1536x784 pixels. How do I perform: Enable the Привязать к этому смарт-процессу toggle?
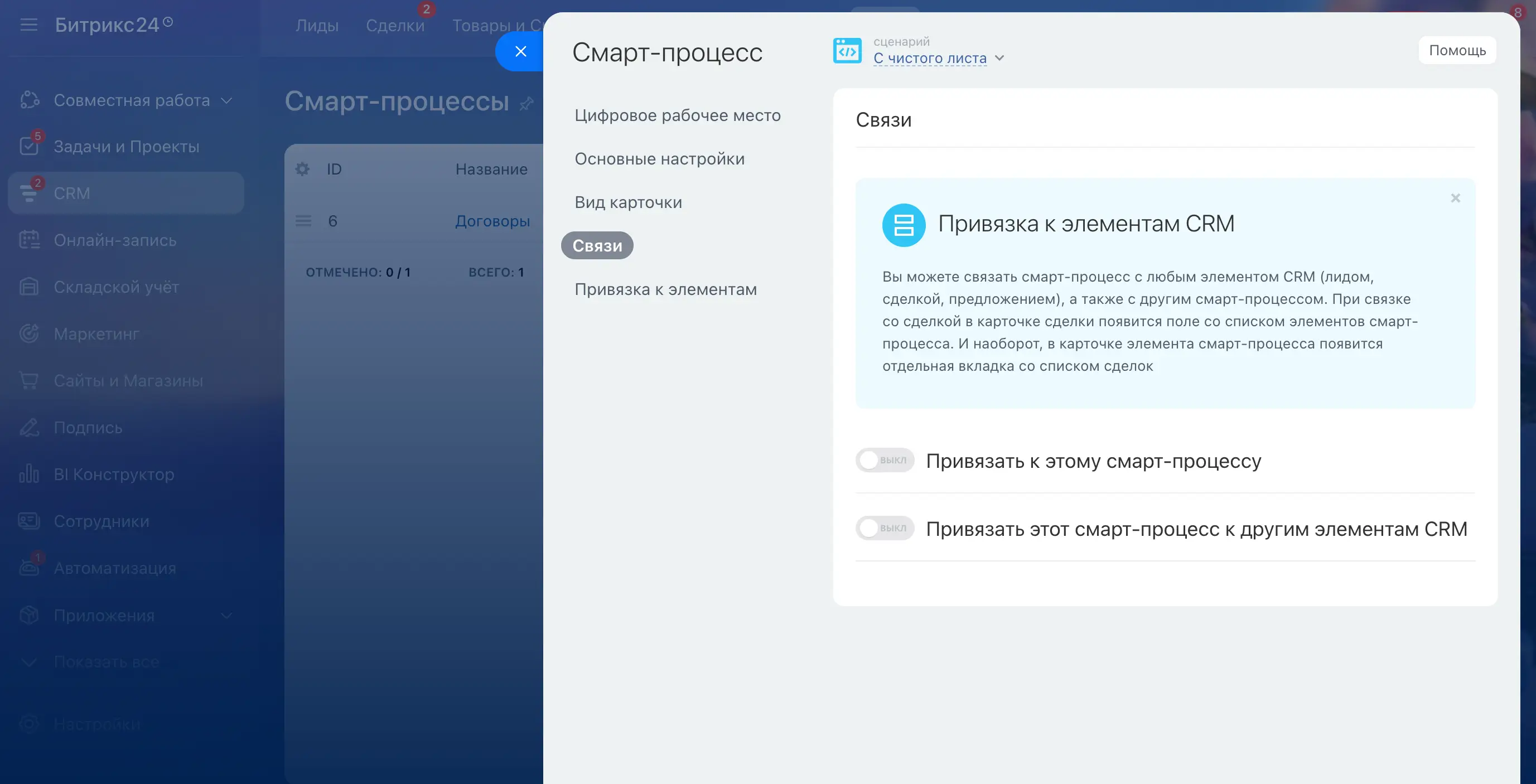(x=884, y=460)
